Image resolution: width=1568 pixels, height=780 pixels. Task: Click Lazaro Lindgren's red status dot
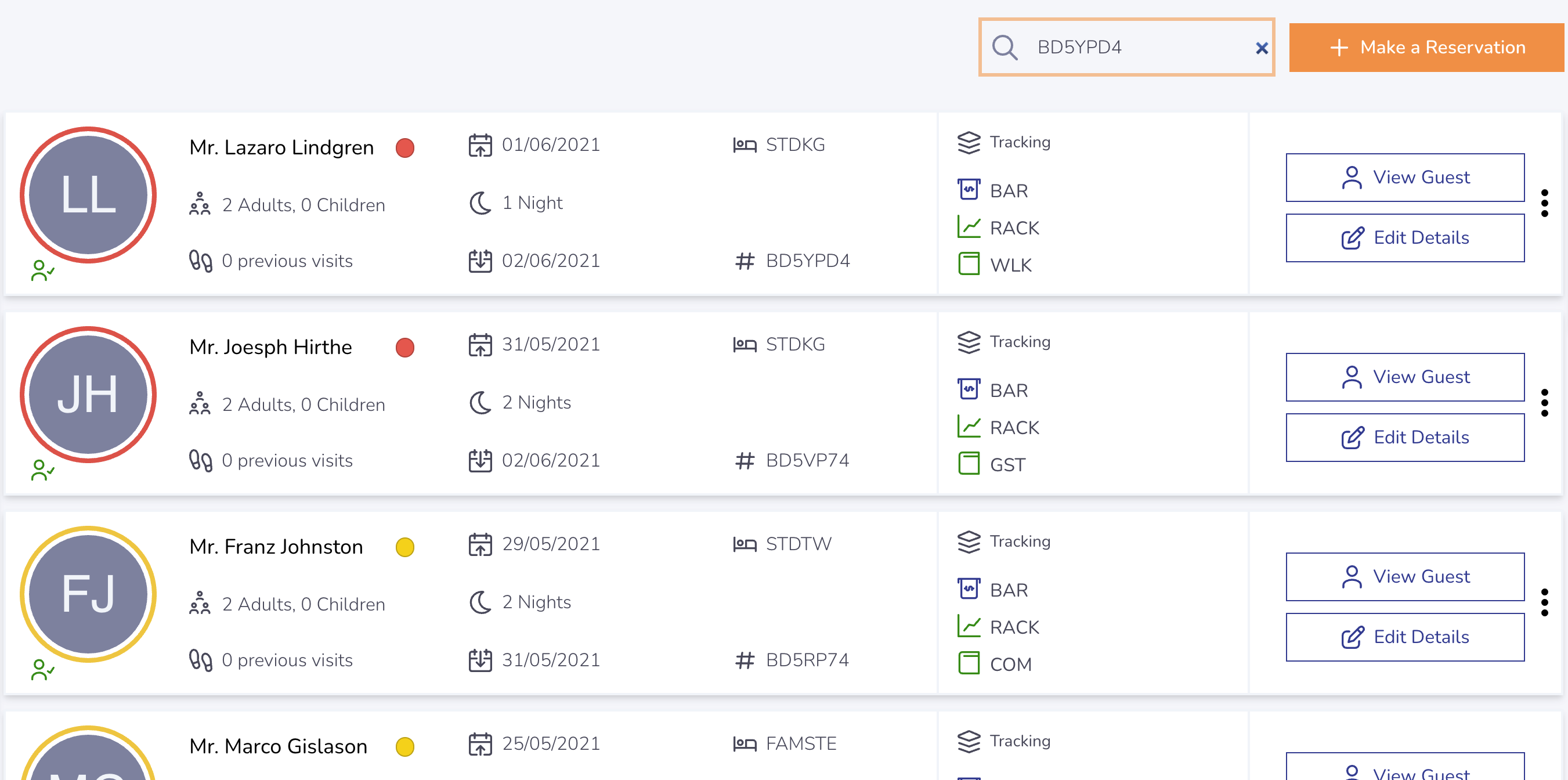point(405,148)
